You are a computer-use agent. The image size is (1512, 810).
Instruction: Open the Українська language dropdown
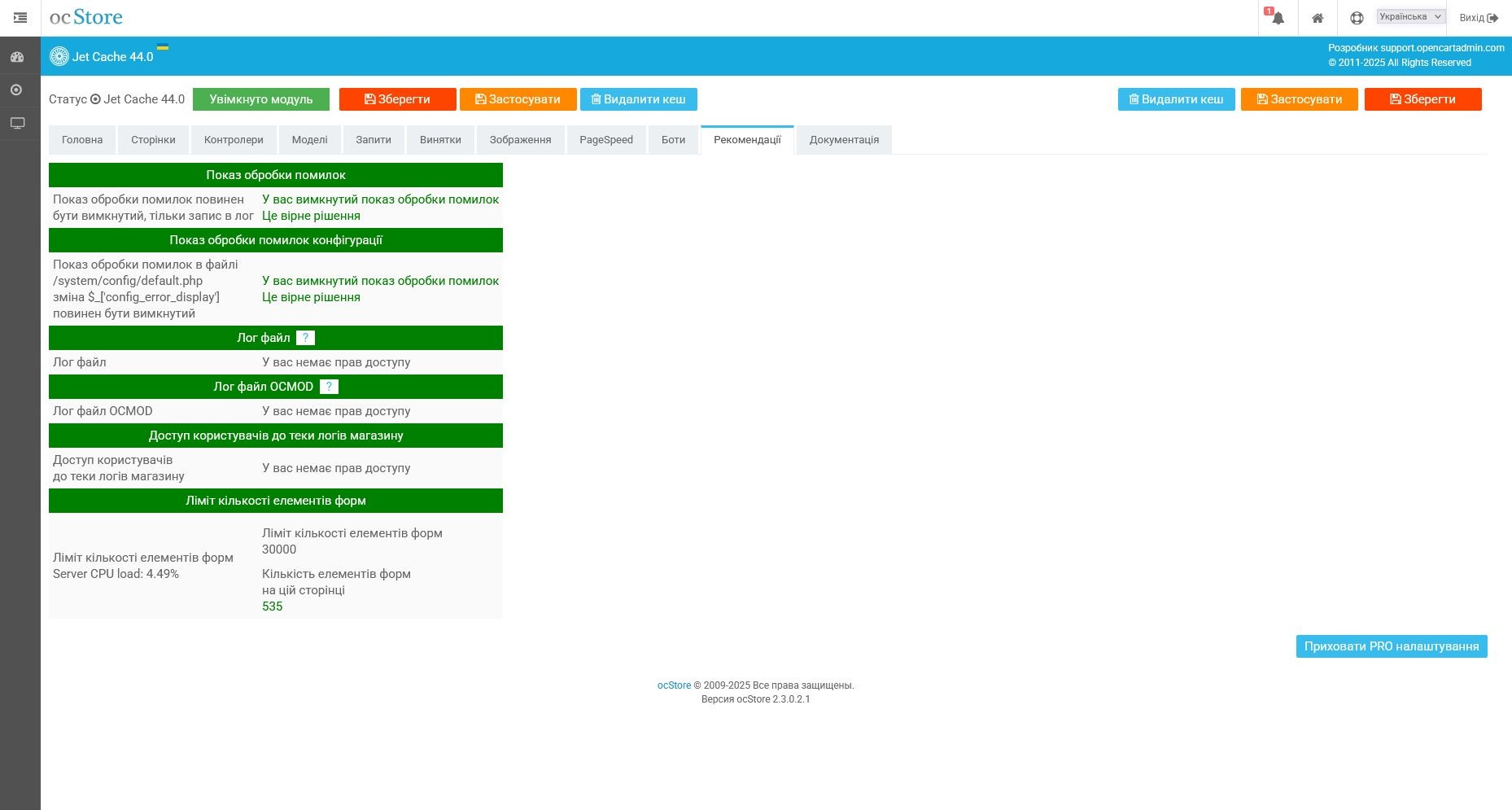(1410, 16)
